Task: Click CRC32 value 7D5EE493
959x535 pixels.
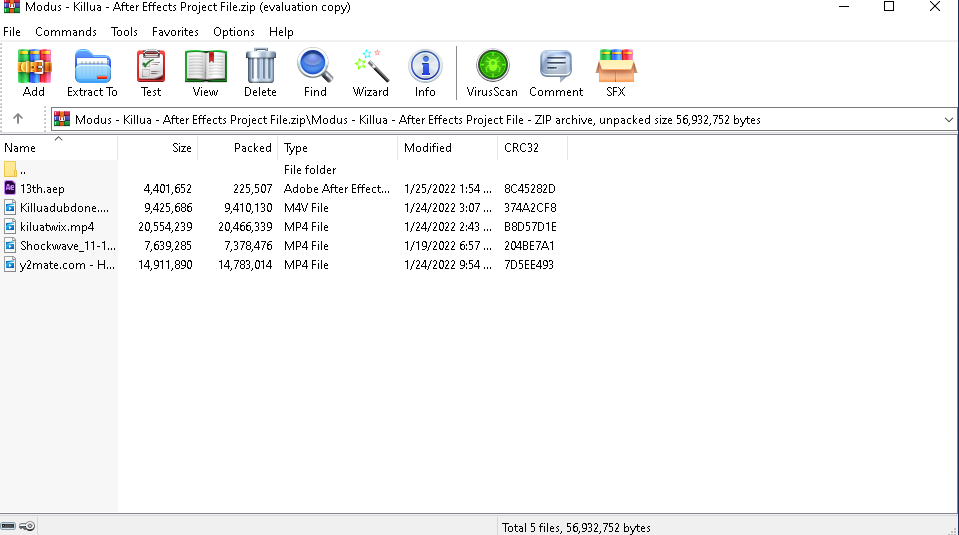Action: (x=529, y=265)
